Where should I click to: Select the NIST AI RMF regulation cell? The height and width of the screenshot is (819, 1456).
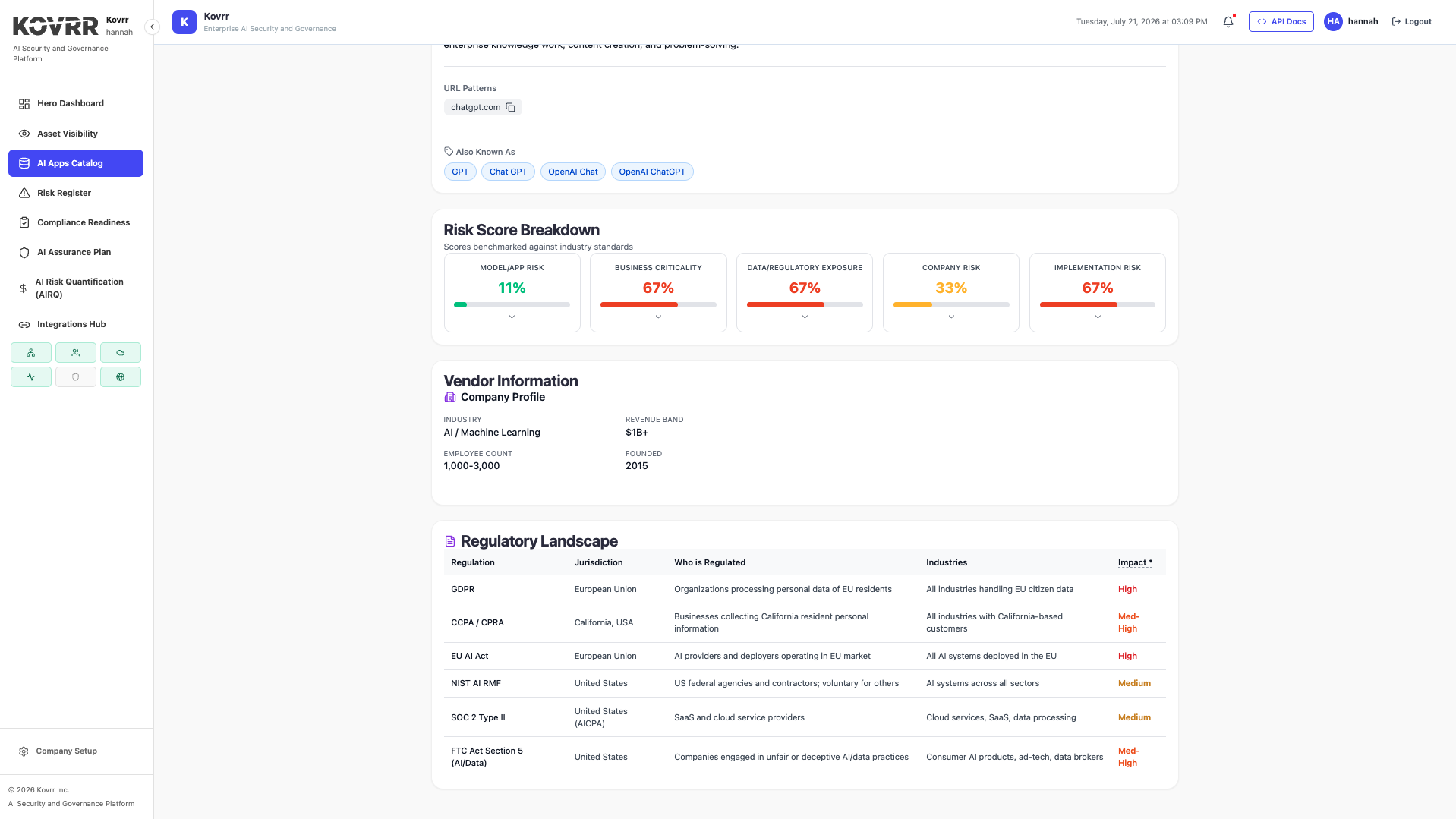click(x=476, y=684)
